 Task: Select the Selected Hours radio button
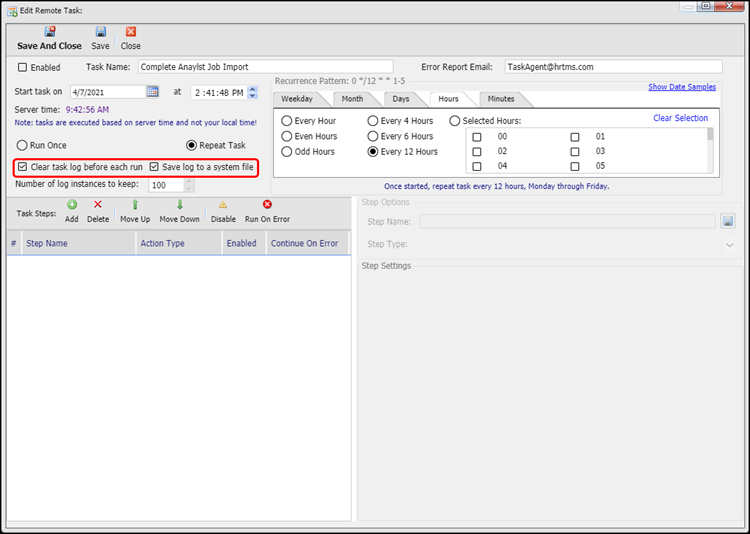pos(454,121)
